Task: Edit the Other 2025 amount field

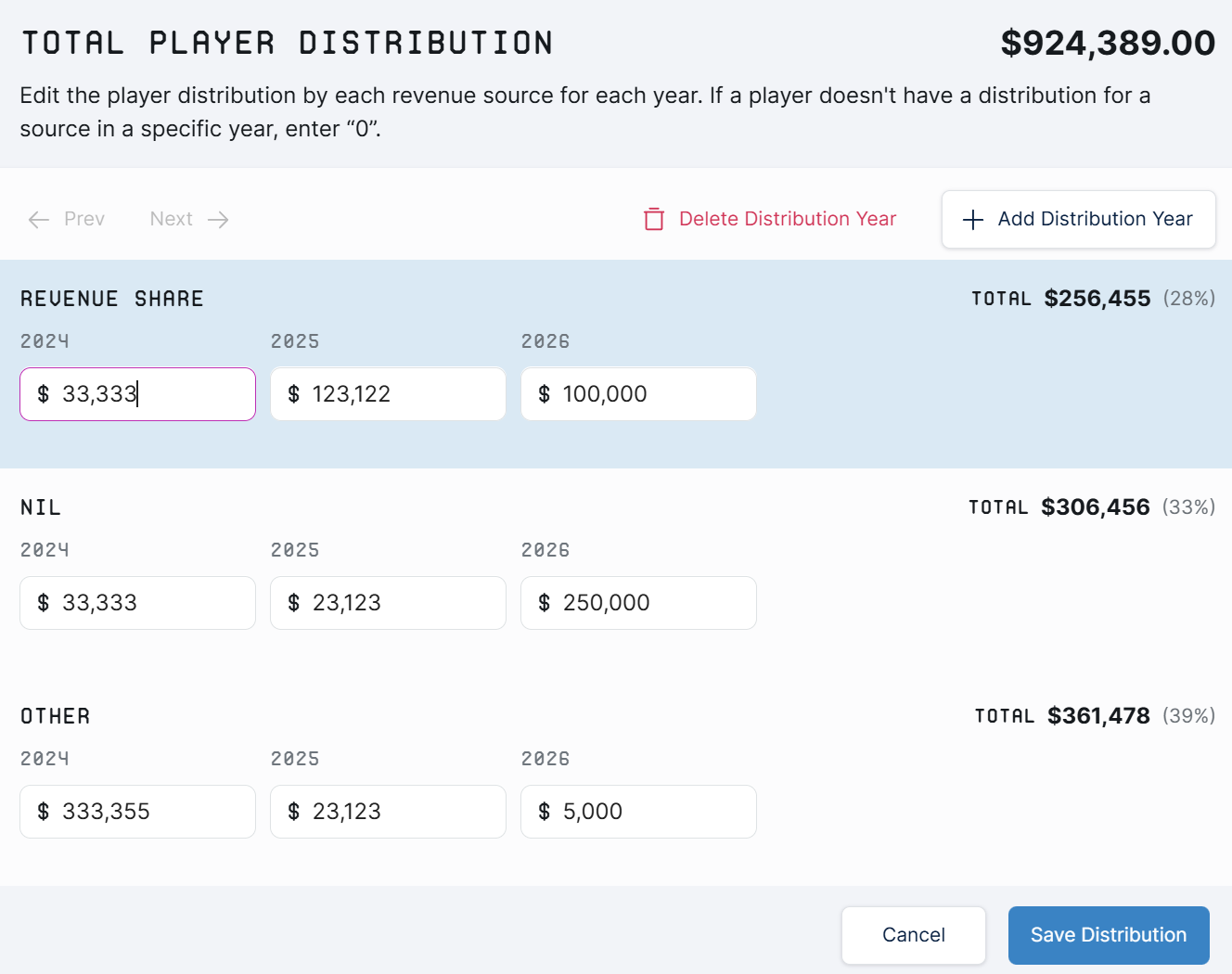Action: tap(388, 812)
